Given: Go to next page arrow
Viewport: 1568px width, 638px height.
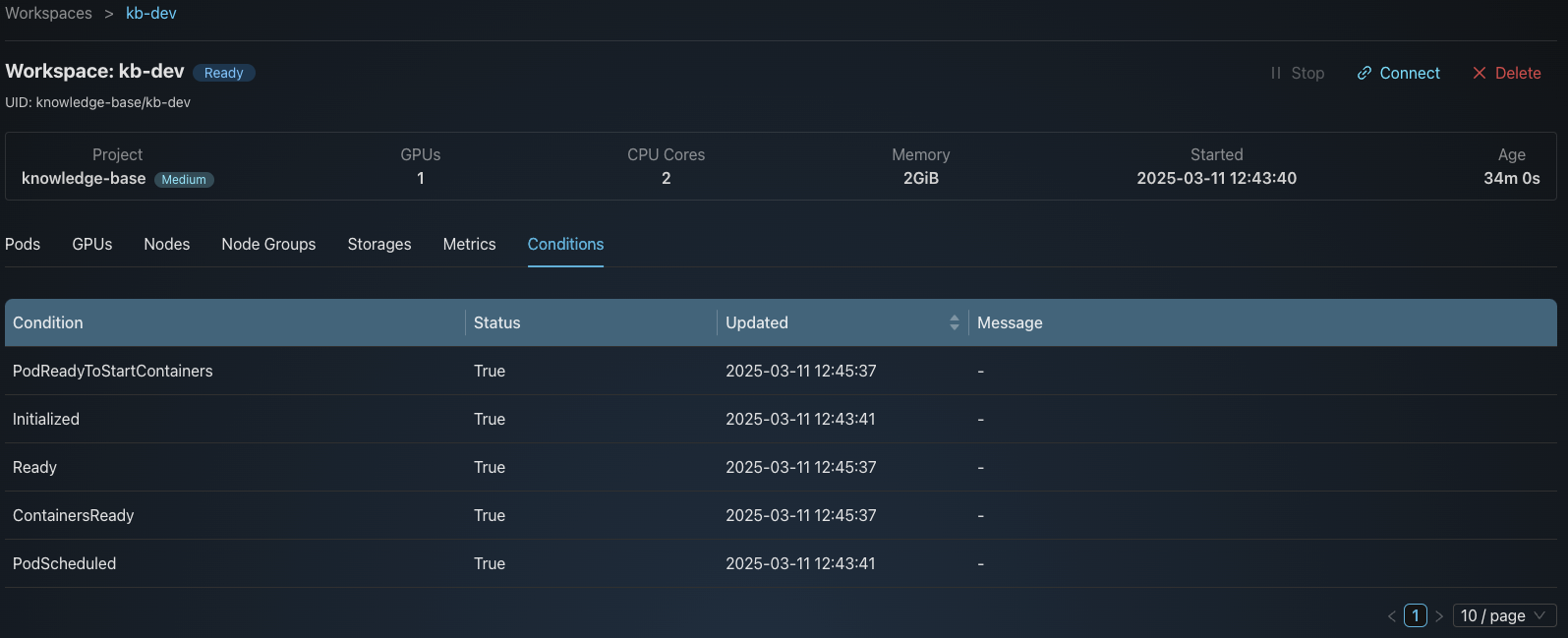Looking at the screenshot, I should pyautogui.click(x=1439, y=616).
